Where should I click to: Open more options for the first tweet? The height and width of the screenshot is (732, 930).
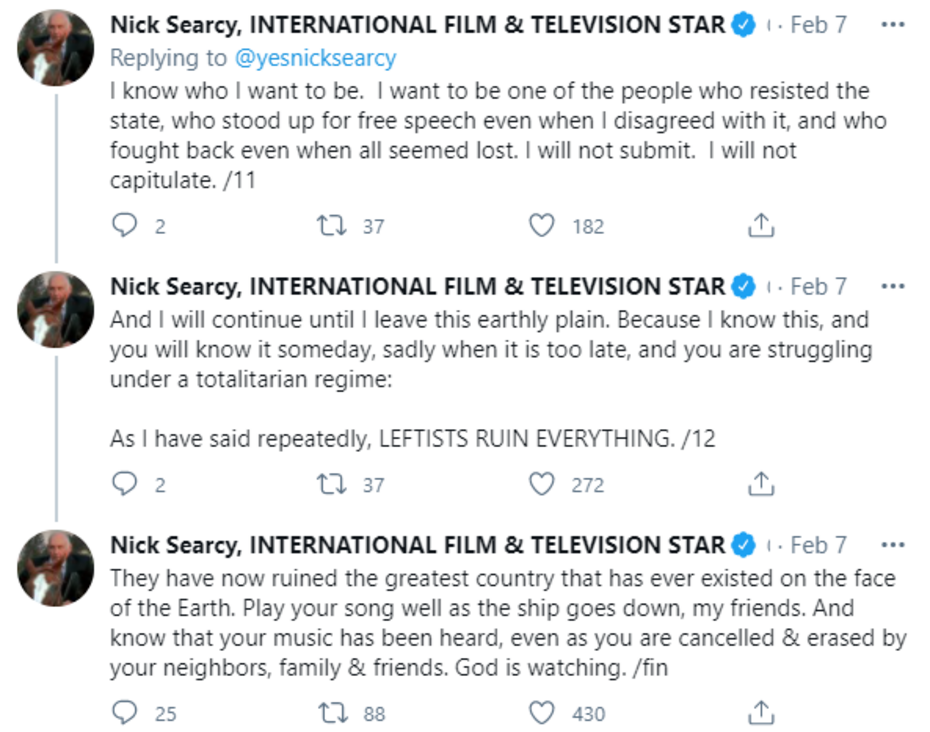tap(892, 25)
